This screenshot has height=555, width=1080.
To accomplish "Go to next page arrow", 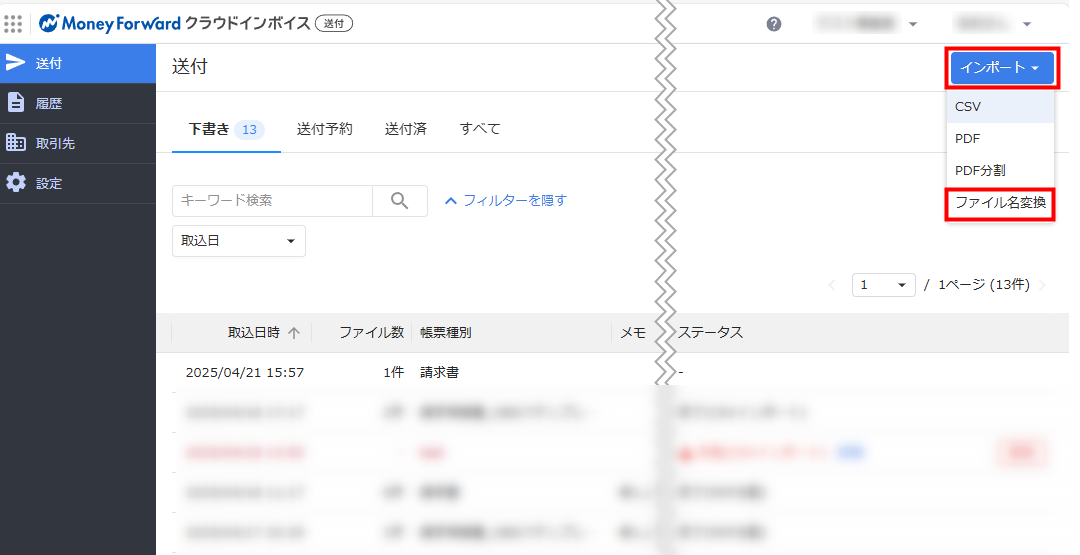I will click(1041, 285).
